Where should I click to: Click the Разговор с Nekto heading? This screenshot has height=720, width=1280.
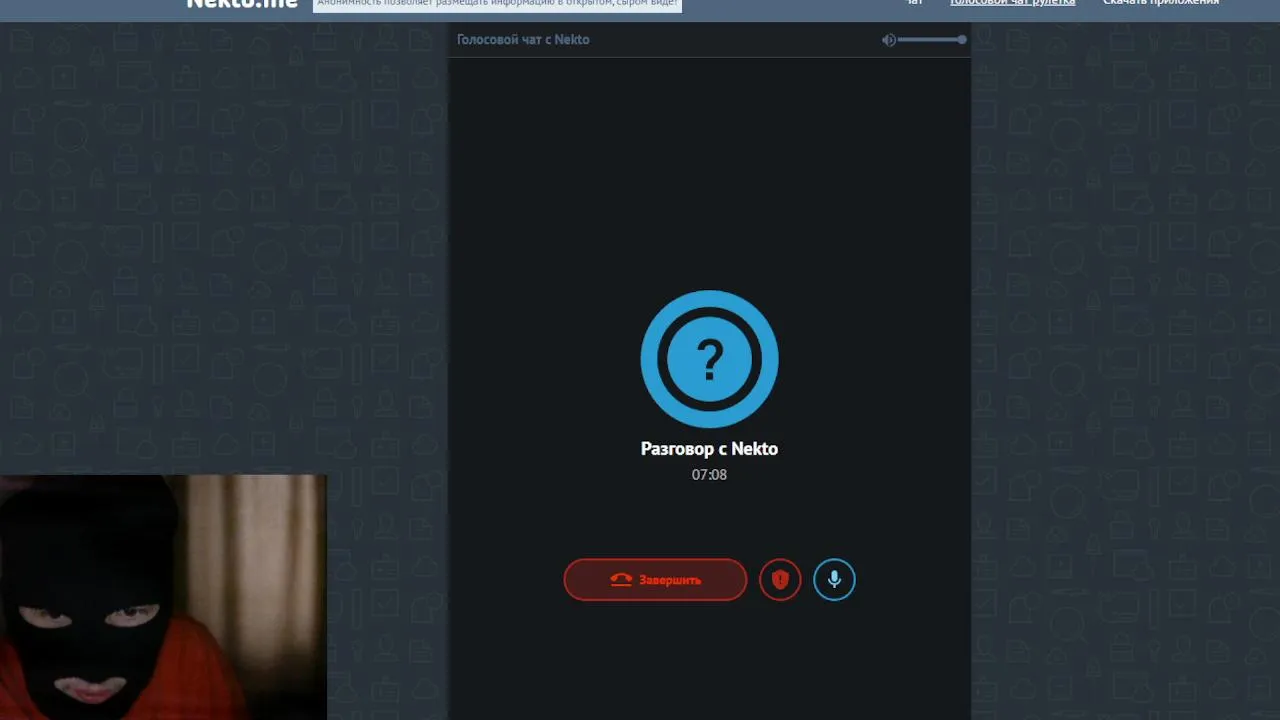[x=709, y=449]
